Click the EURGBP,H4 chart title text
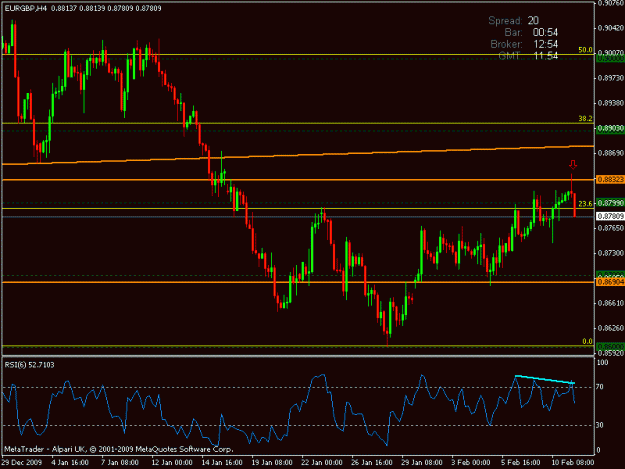The height and width of the screenshot is (469, 625). point(26,8)
